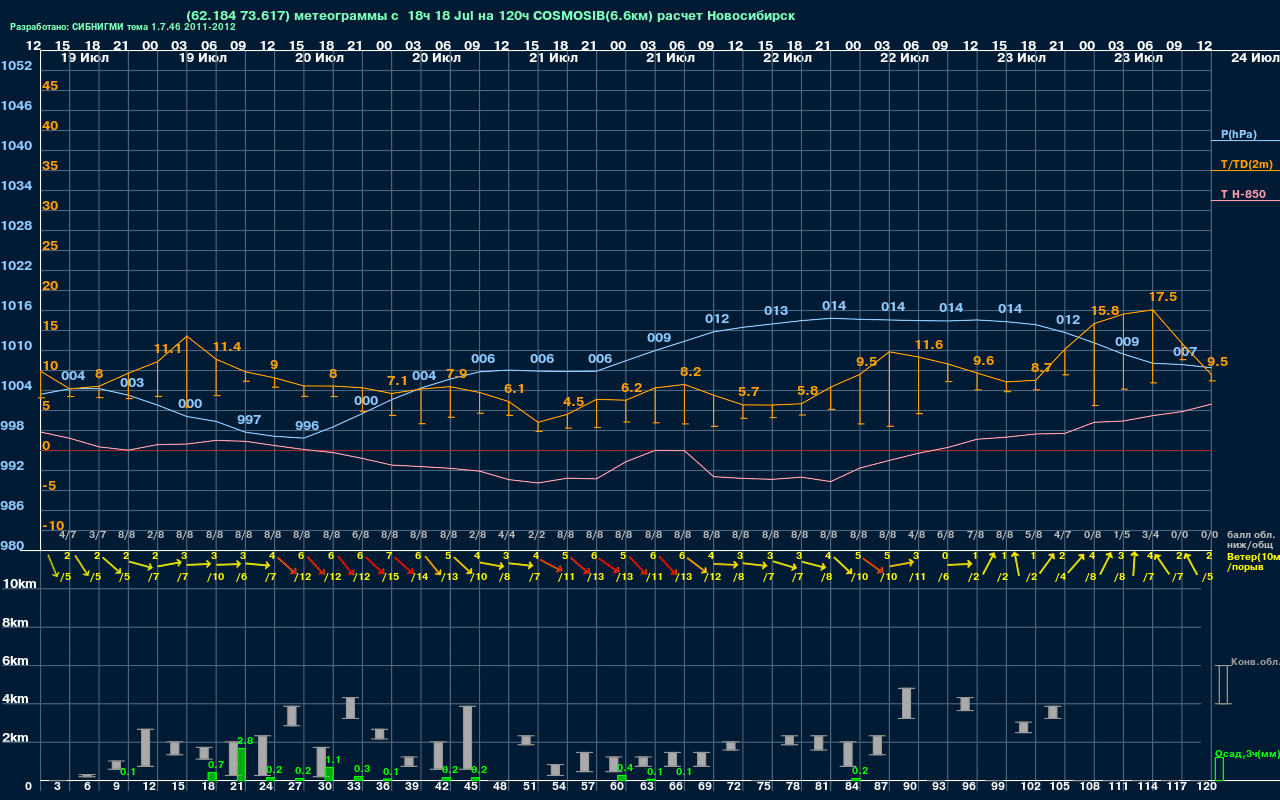Click the green 1.1 precipitation value
Viewport: 1280px width, 800px height.
pos(333,760)
